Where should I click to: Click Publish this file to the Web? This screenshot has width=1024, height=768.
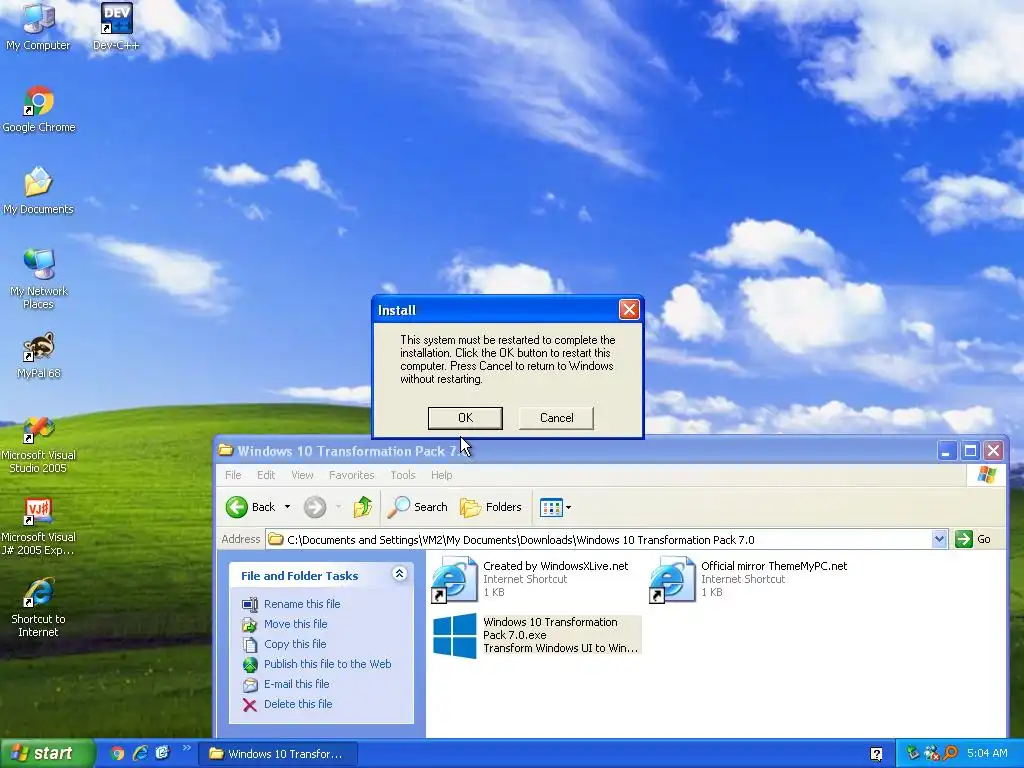point(317,664)
